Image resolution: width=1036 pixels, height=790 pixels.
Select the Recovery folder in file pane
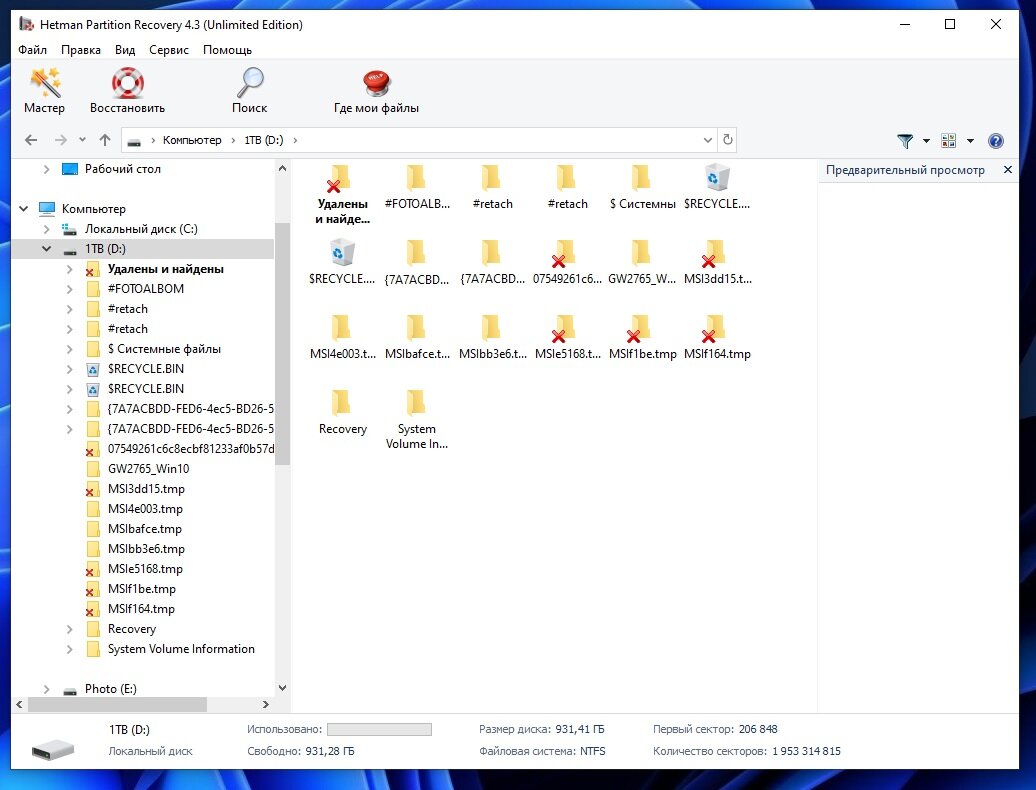[342, 412]
